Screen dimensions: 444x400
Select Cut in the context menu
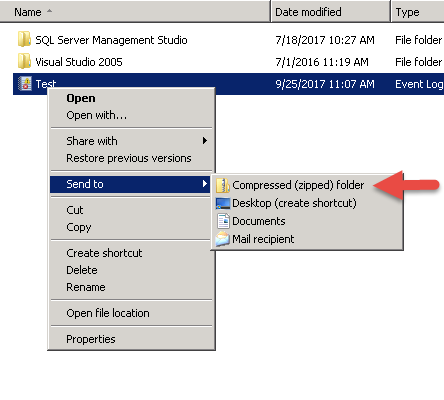tap(75, 210)
